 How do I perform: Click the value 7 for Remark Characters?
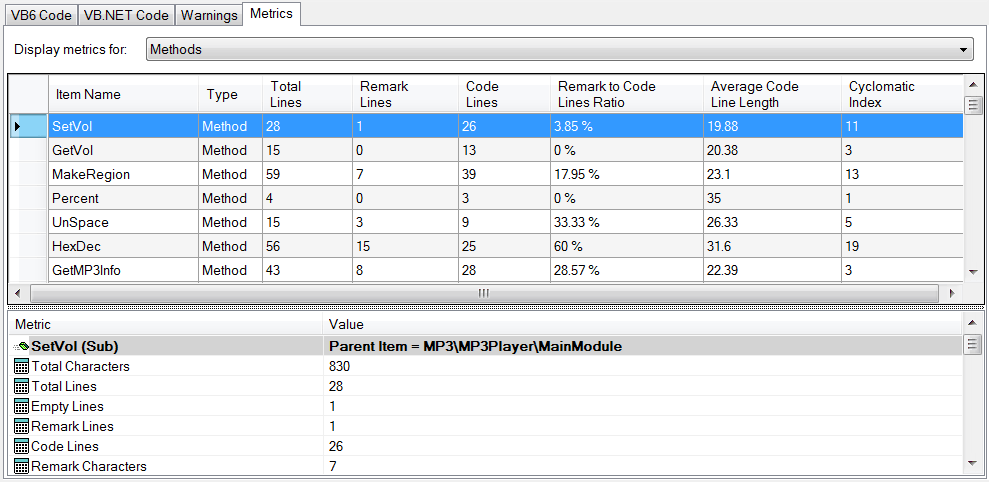(x=332, y=466)
